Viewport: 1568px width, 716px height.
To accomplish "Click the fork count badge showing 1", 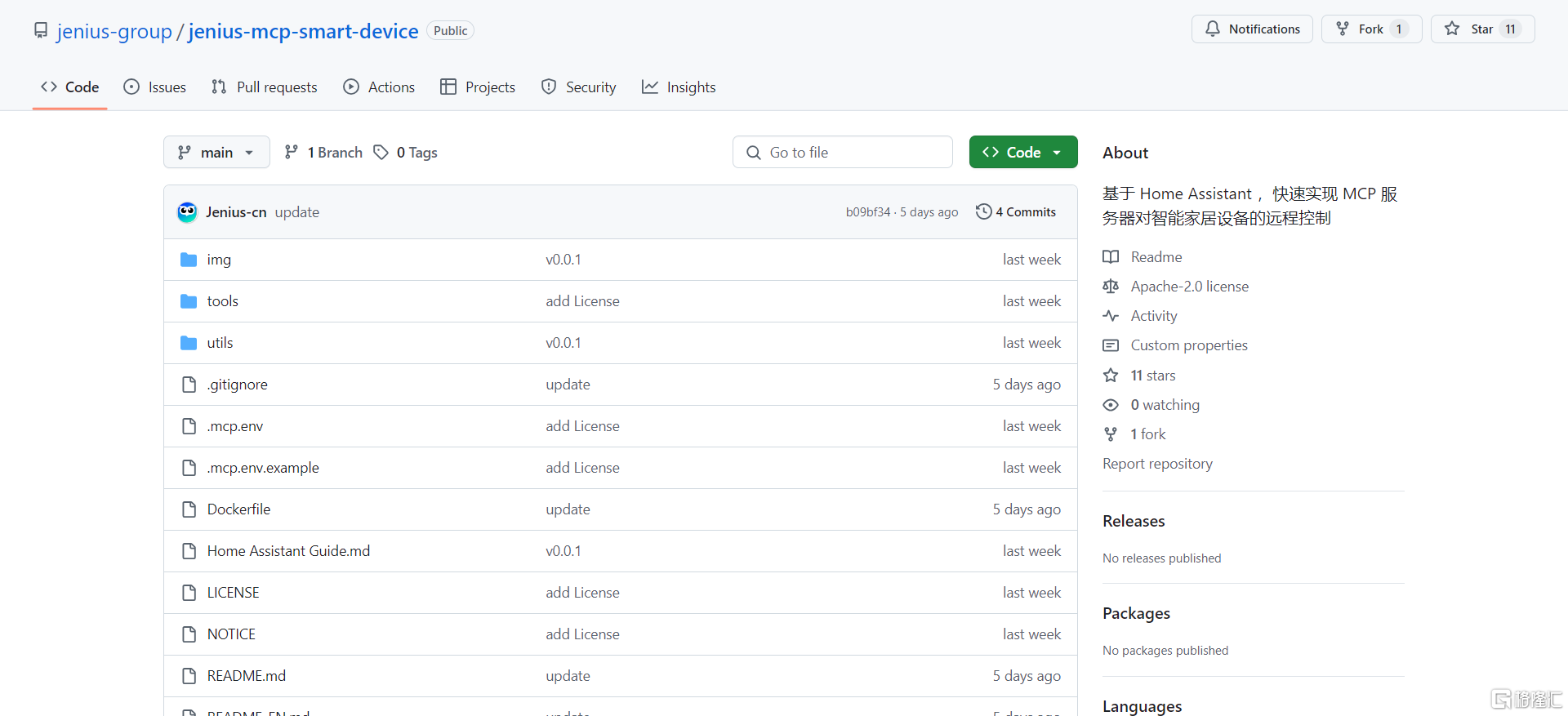I will click(x=1399, y=29).
